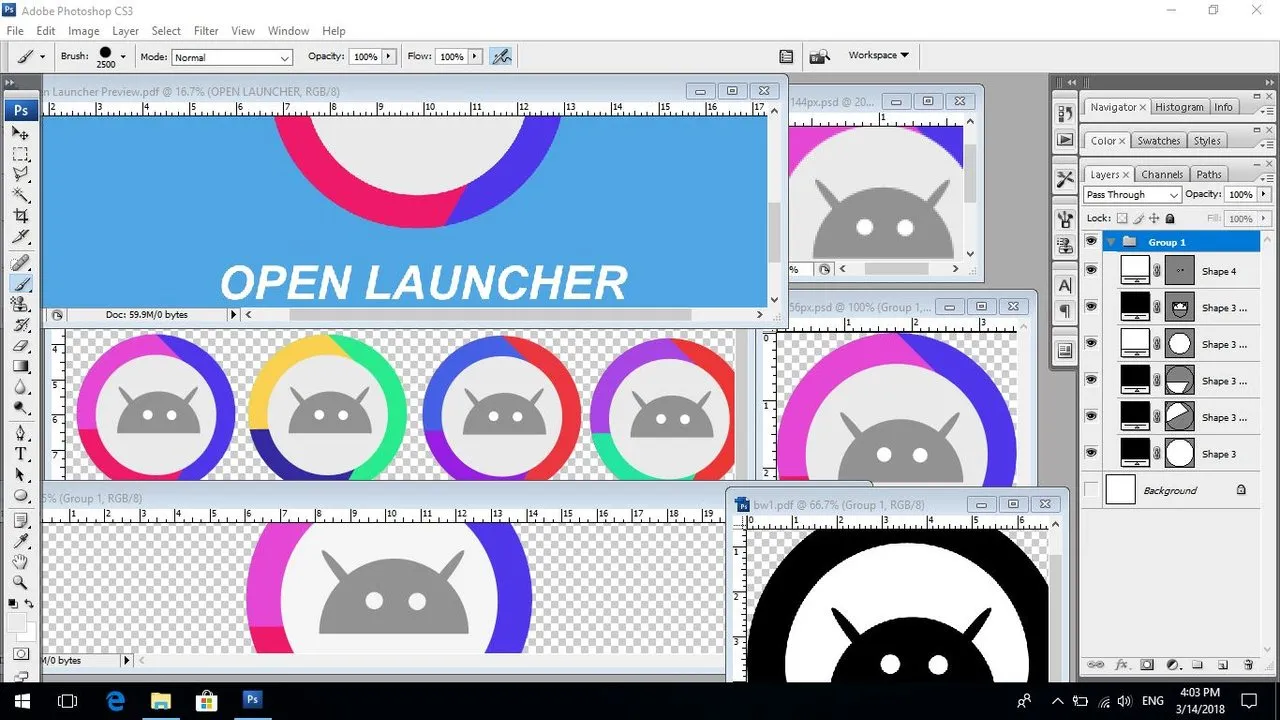Click the create new layer icon
This screenshot has height=720, width=1280.
(x=1222, y=665)
